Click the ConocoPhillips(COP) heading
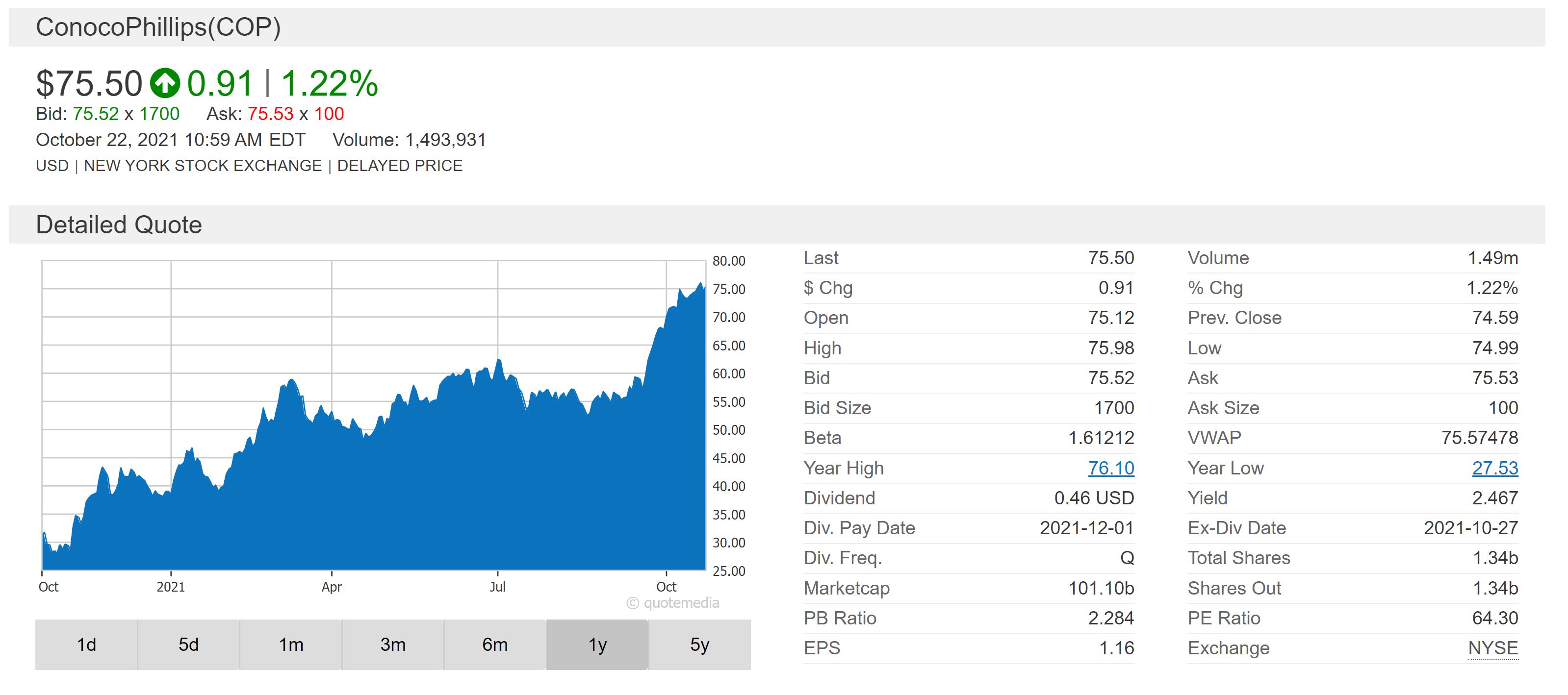 tap(158, 27)
